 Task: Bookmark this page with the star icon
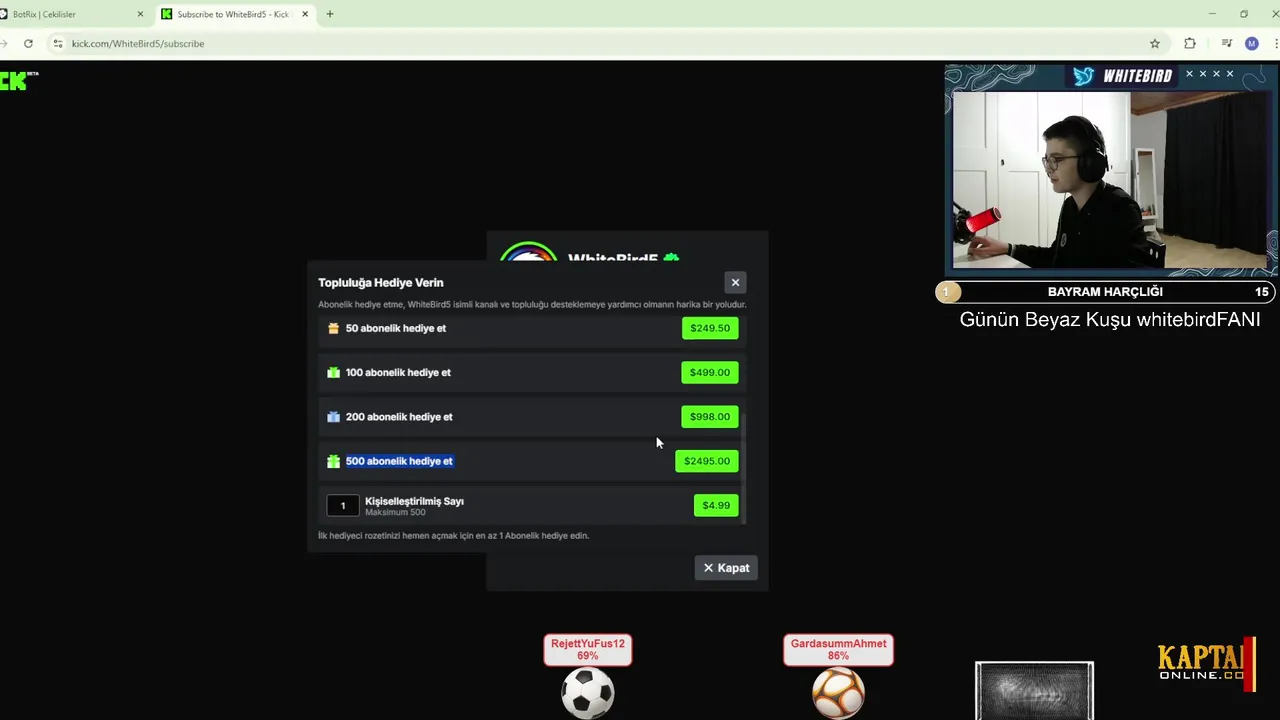coord(1155,43)
